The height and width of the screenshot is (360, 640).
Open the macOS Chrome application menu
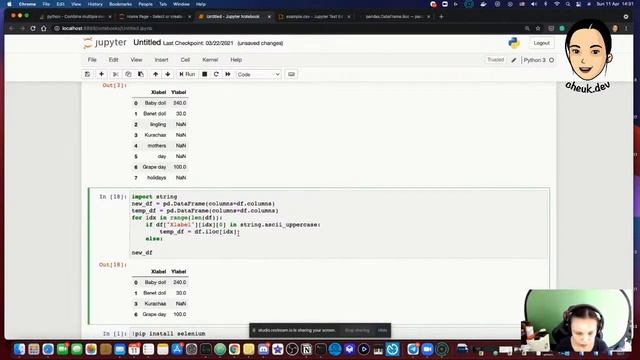pyautogui.click(x=27, y=4)
